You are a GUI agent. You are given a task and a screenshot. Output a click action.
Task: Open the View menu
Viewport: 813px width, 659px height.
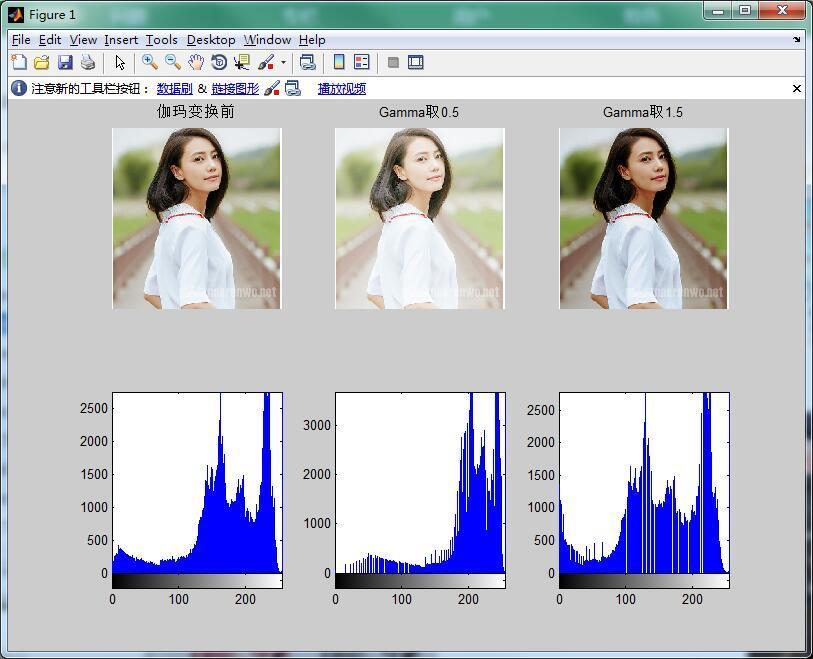pyautogui.click(x=83, y=40)
